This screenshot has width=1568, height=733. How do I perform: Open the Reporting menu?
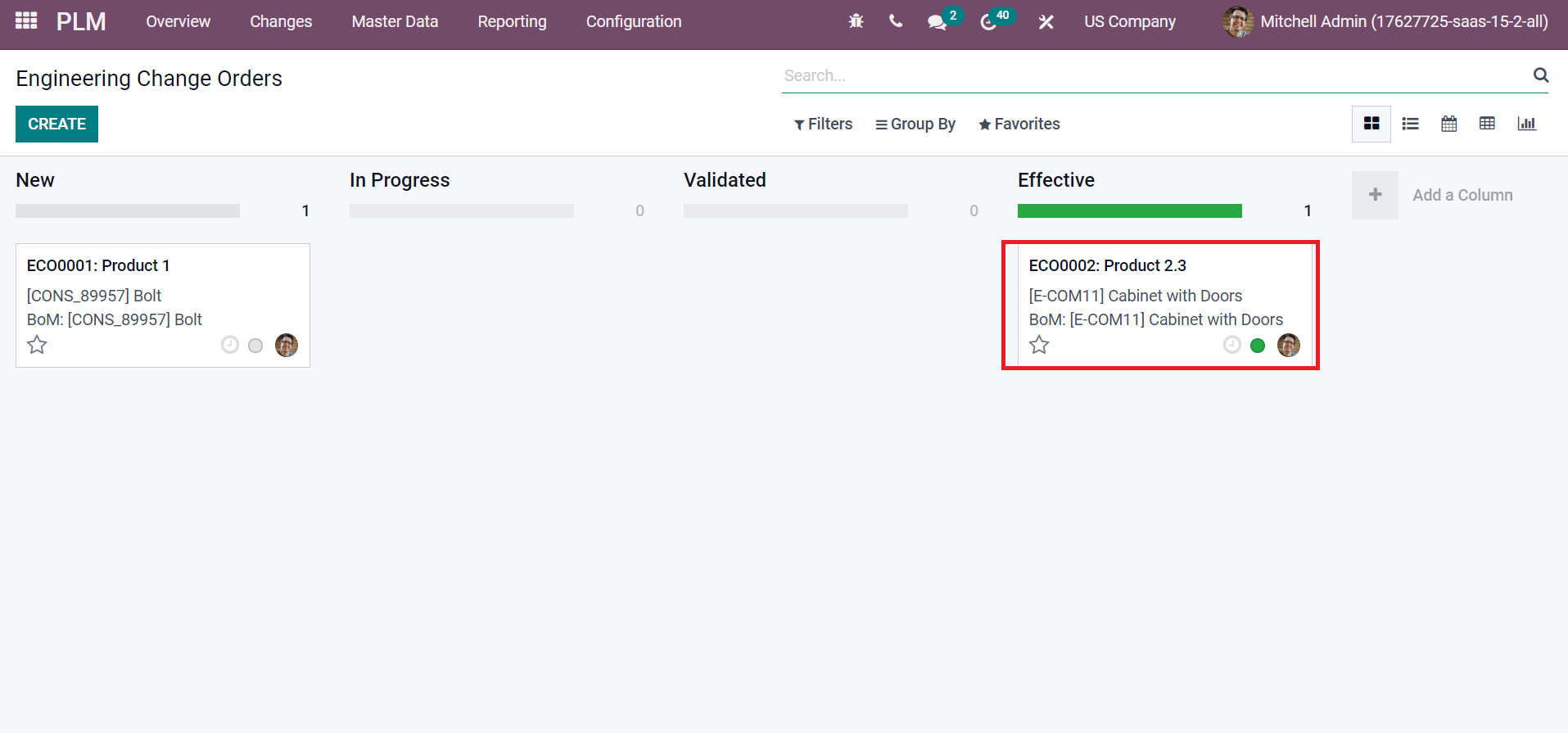click(512, 21)
